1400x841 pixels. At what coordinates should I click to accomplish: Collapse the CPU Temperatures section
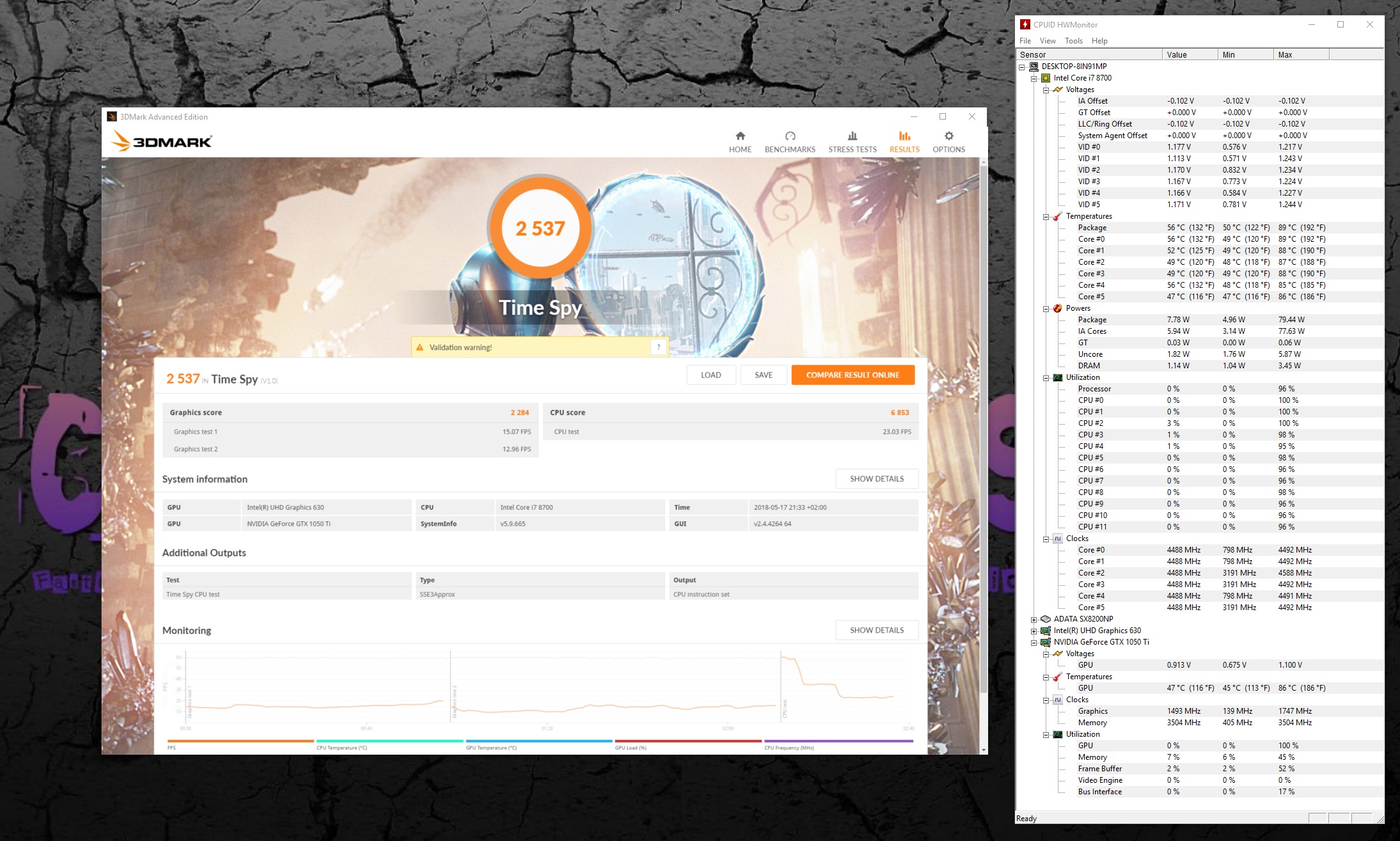pyautogui.click(x=1046, y=217)
